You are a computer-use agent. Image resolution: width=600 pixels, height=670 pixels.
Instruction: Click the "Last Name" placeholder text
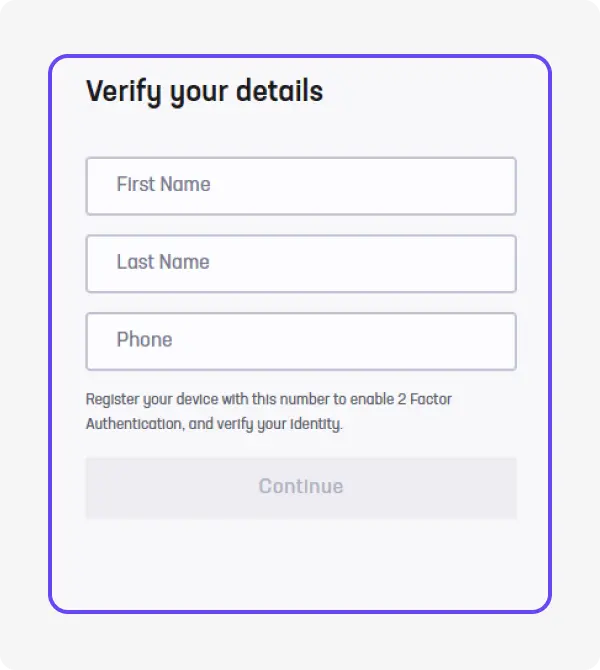click(163, 263)
